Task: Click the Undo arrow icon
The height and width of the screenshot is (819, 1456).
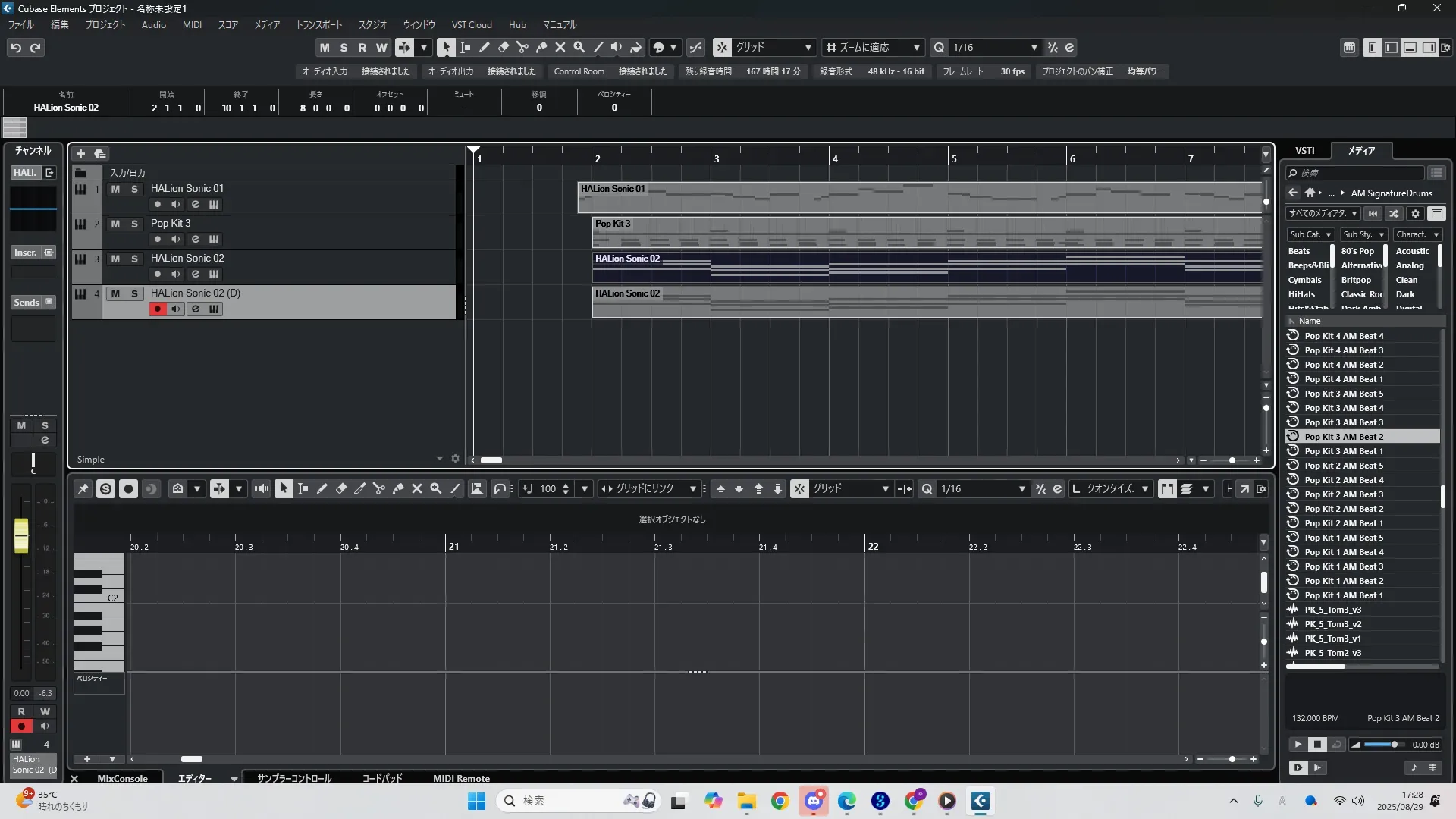Action: coord(16,48)
